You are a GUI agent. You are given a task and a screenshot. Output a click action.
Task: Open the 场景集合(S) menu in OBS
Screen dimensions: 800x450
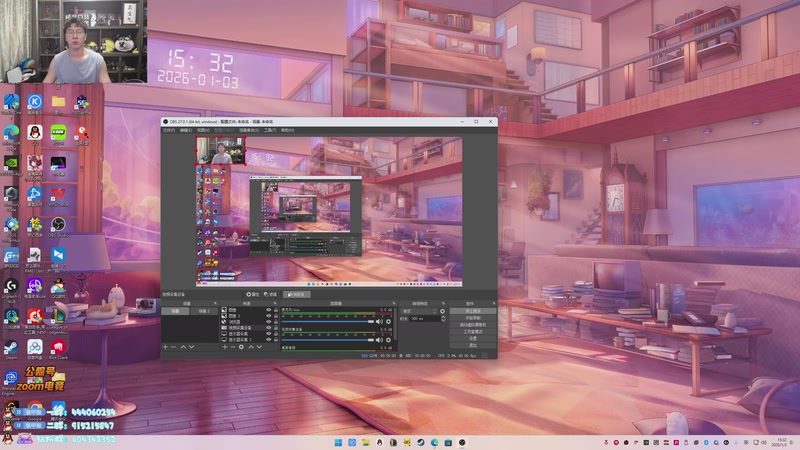[x=249, y=130]
